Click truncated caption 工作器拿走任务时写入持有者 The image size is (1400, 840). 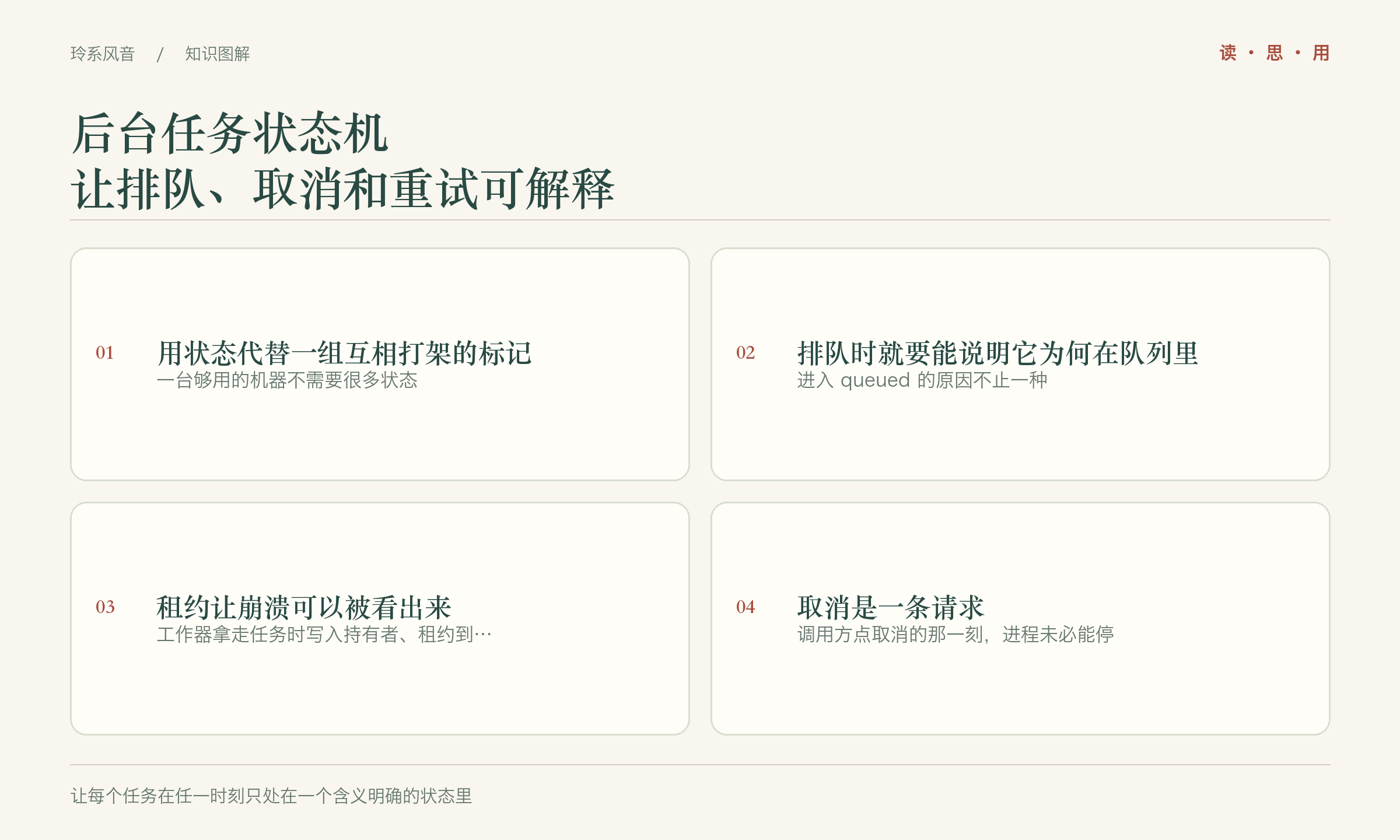[x=324, y=635]
